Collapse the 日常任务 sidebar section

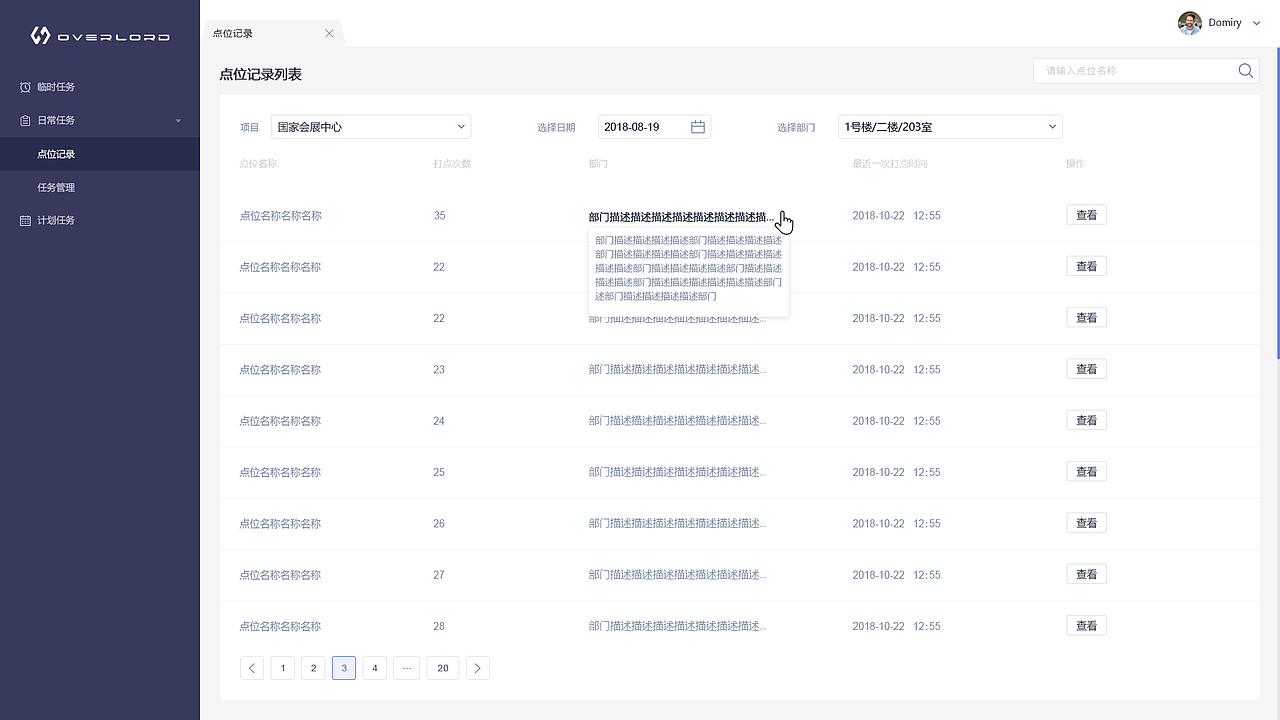click(x=178, y=120)
